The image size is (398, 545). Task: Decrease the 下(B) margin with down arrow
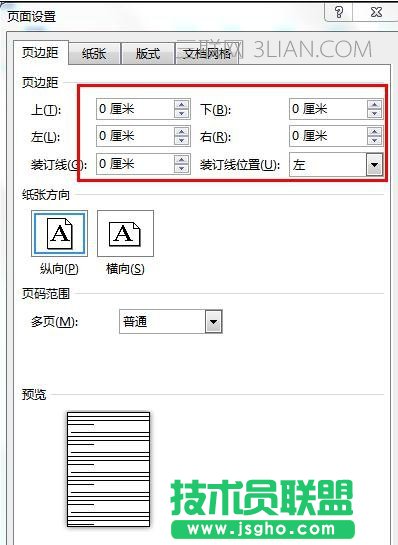coord(374,114)
